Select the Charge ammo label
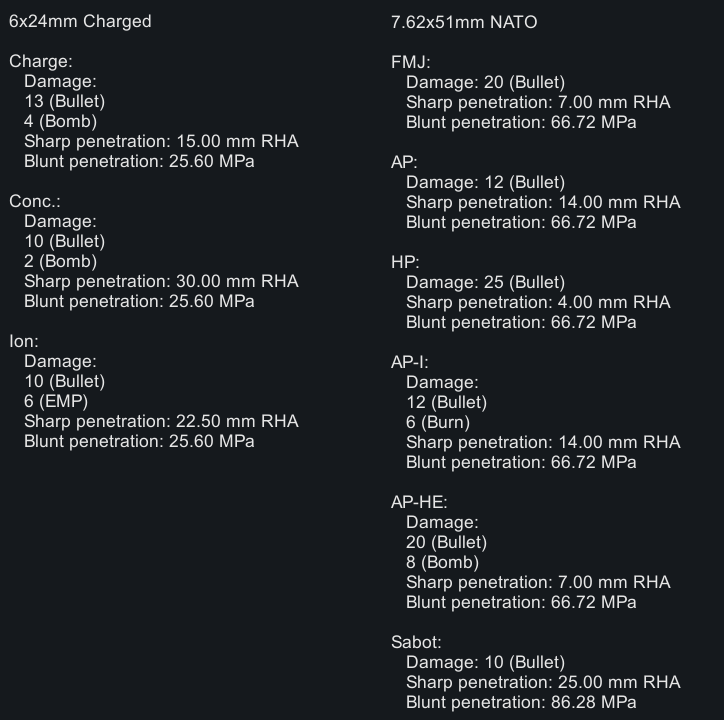Screen dimensions: 724x720 pos(41,61)
